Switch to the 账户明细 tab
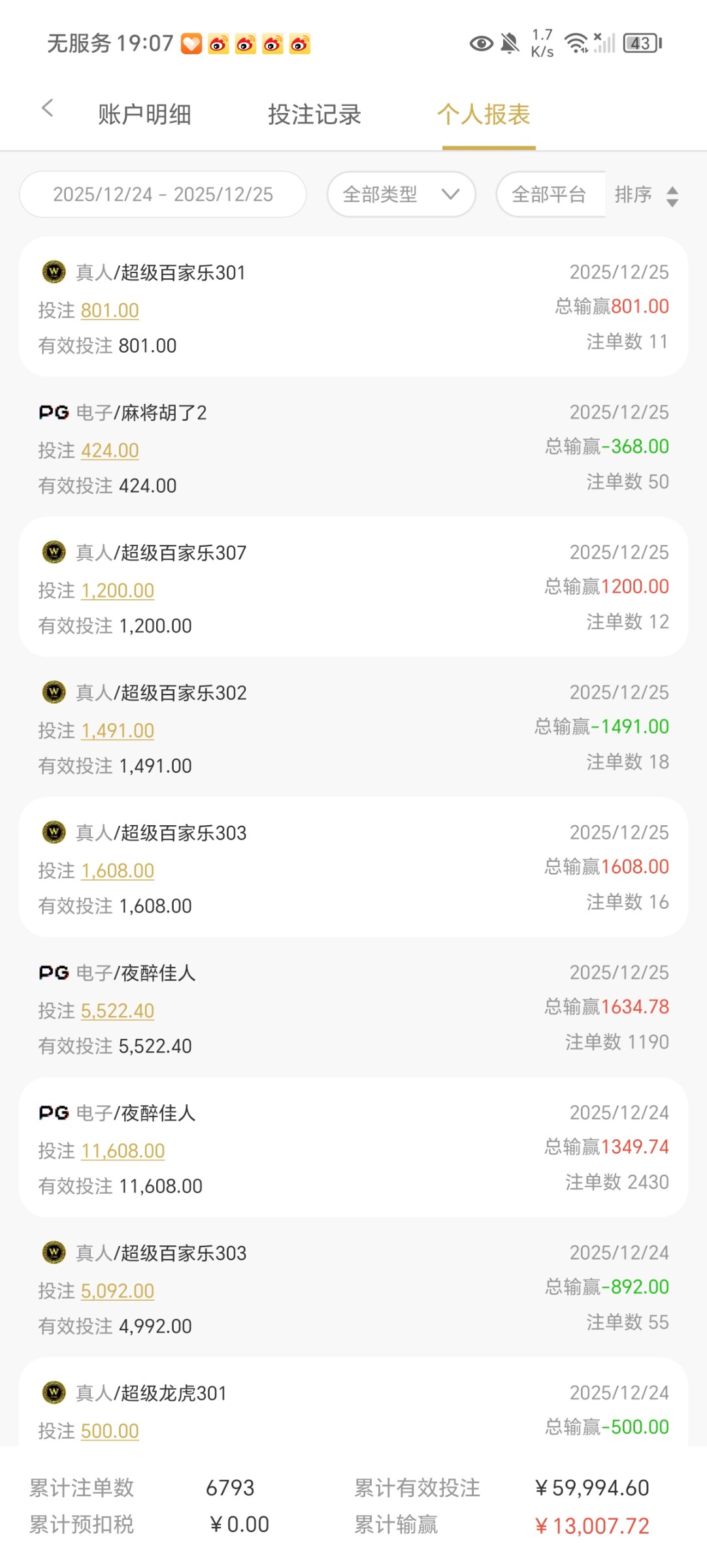This screenshot has height=1568, width=707. click(144, 115)
